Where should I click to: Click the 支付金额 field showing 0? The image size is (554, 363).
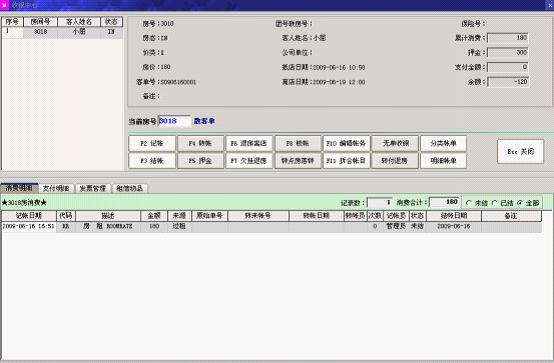coord(508,67)
